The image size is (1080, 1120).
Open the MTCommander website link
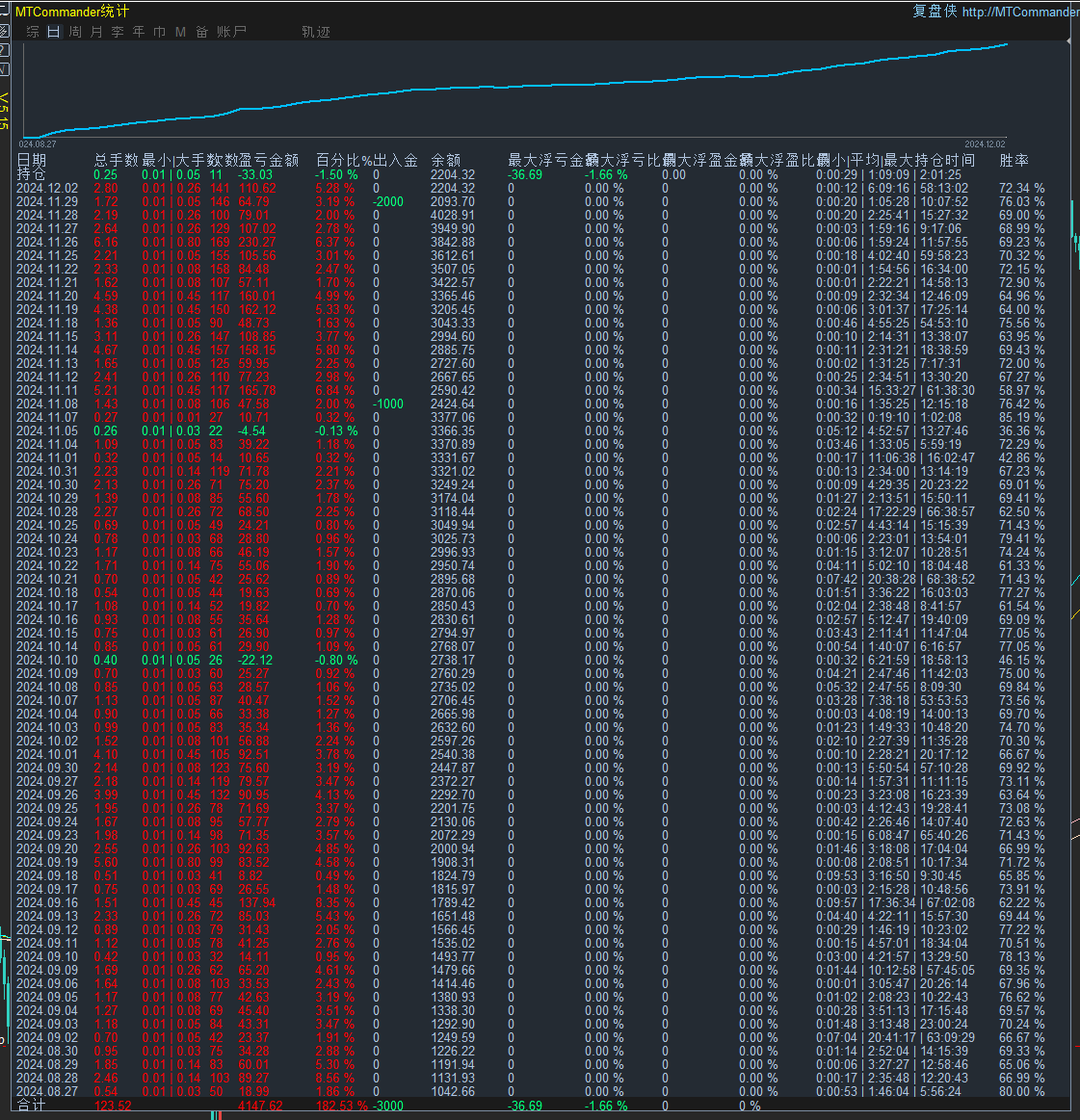tap(1019, 12)
